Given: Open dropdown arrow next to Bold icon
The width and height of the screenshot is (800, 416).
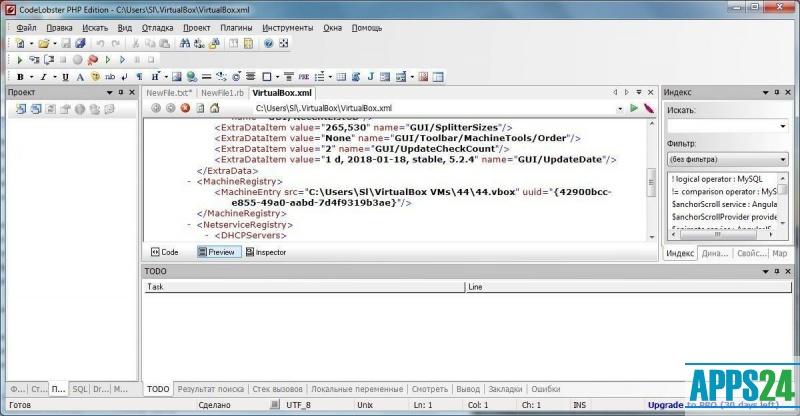Looking at the screenshot, I should coord(31,78).
